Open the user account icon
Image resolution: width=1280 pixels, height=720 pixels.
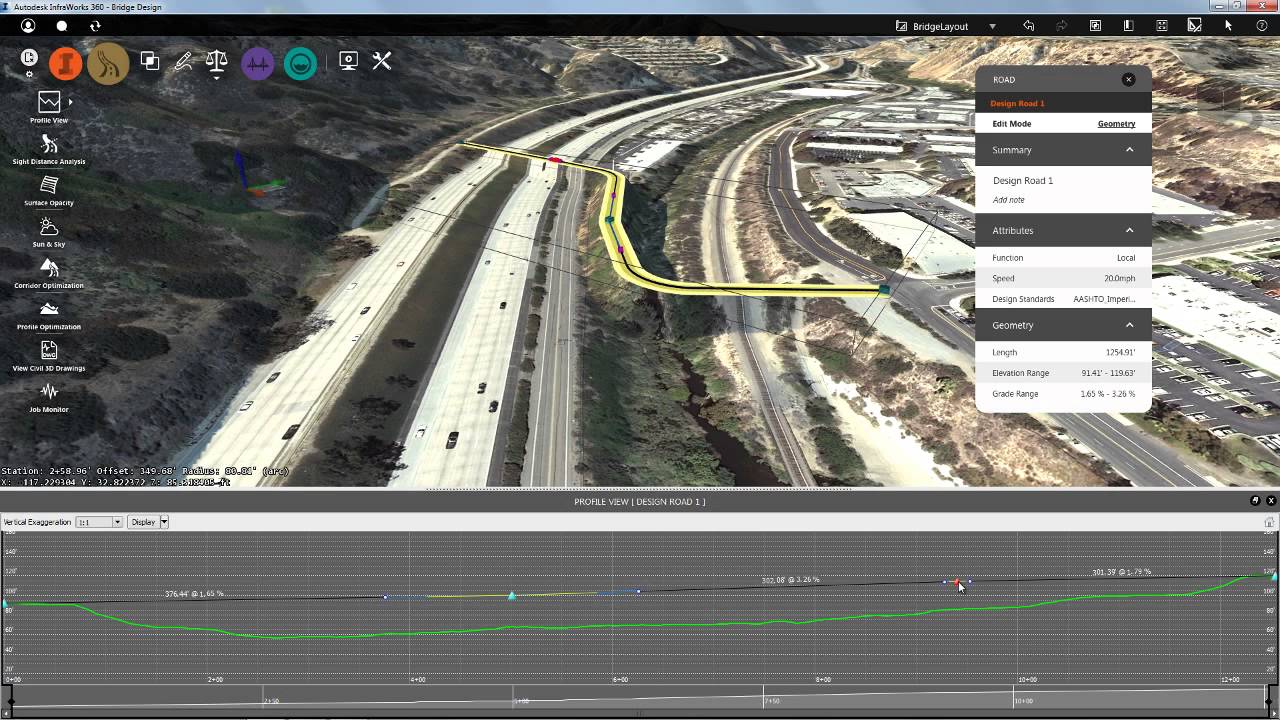tap(28, 26)
